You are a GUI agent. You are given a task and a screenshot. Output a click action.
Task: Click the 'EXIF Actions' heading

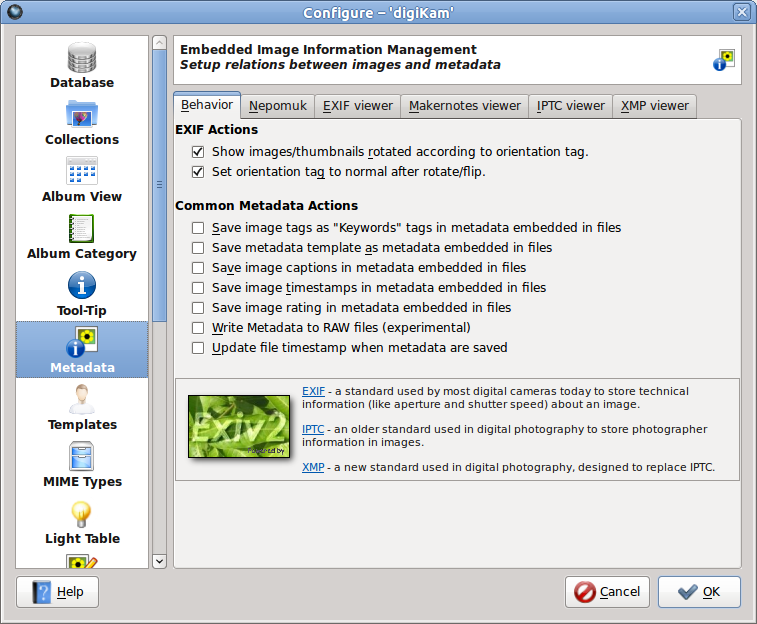click(x=216, y=130)
